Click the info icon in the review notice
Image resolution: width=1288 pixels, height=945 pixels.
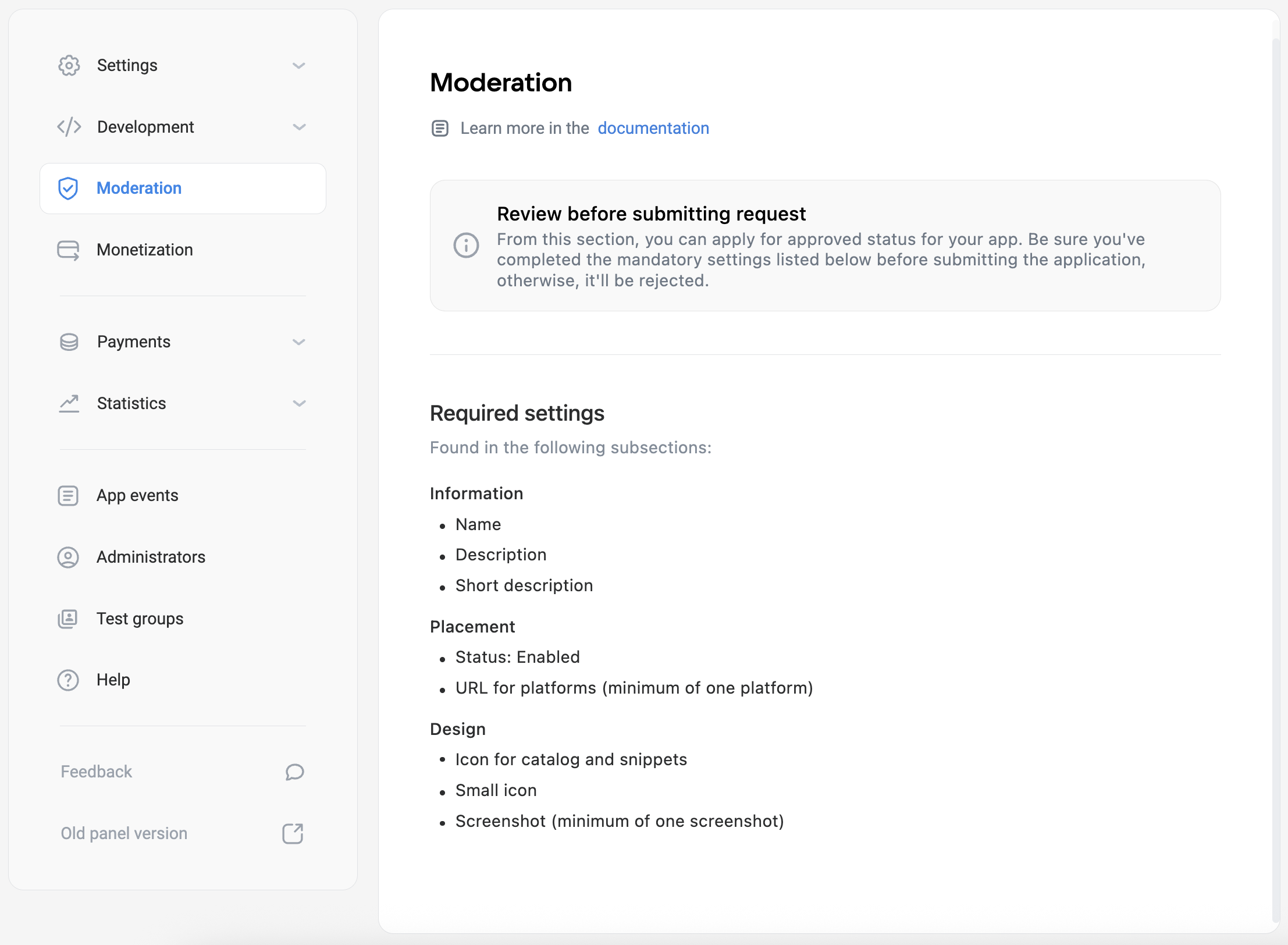(x=466, y=246)
